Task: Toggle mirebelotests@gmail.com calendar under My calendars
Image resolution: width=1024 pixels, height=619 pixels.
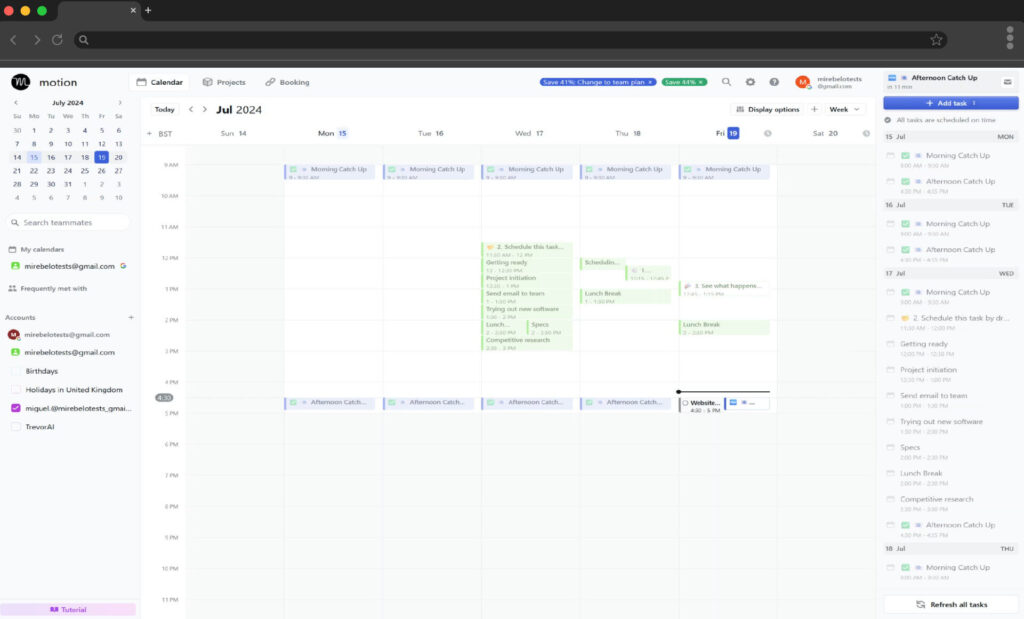Action: [x=15, y=266]
